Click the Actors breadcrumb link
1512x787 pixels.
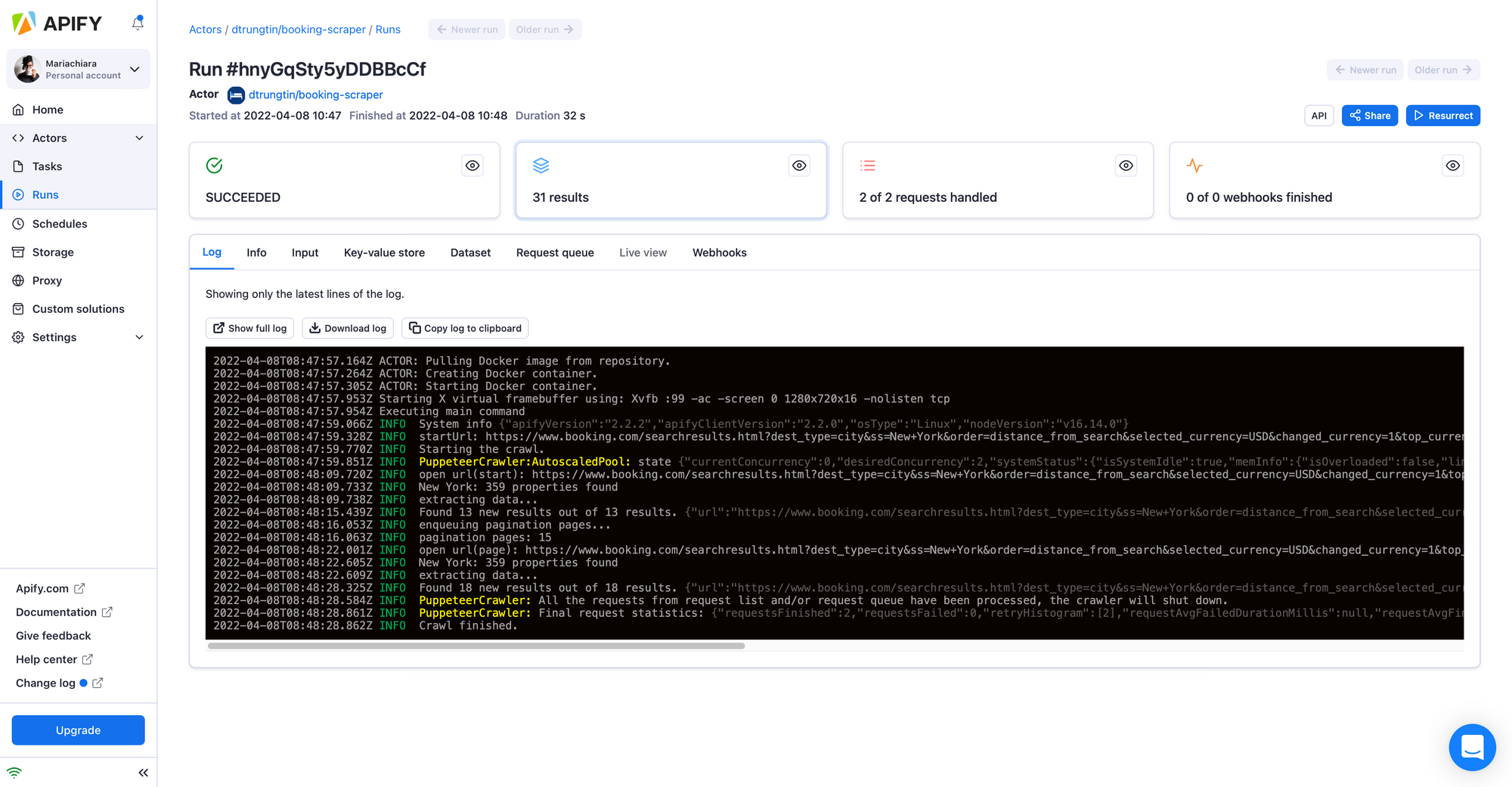(x=205, y=29)
